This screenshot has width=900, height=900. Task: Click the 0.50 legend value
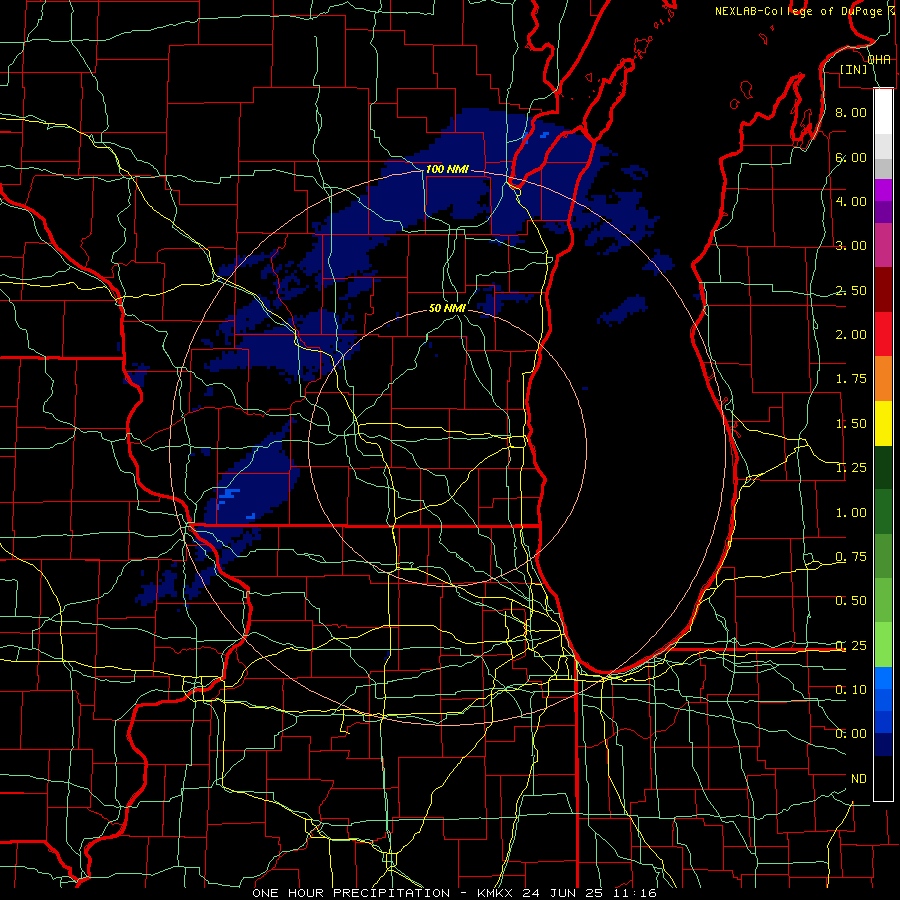point(851,601)
